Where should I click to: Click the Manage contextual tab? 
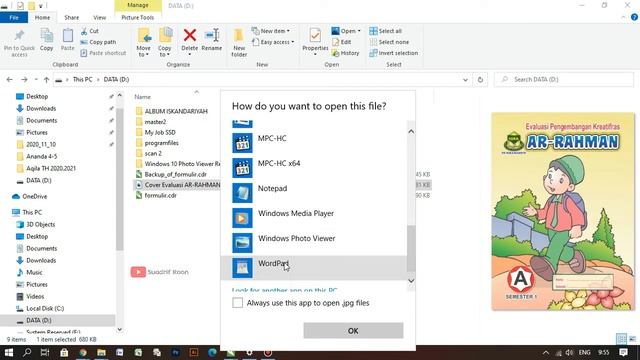138,5
